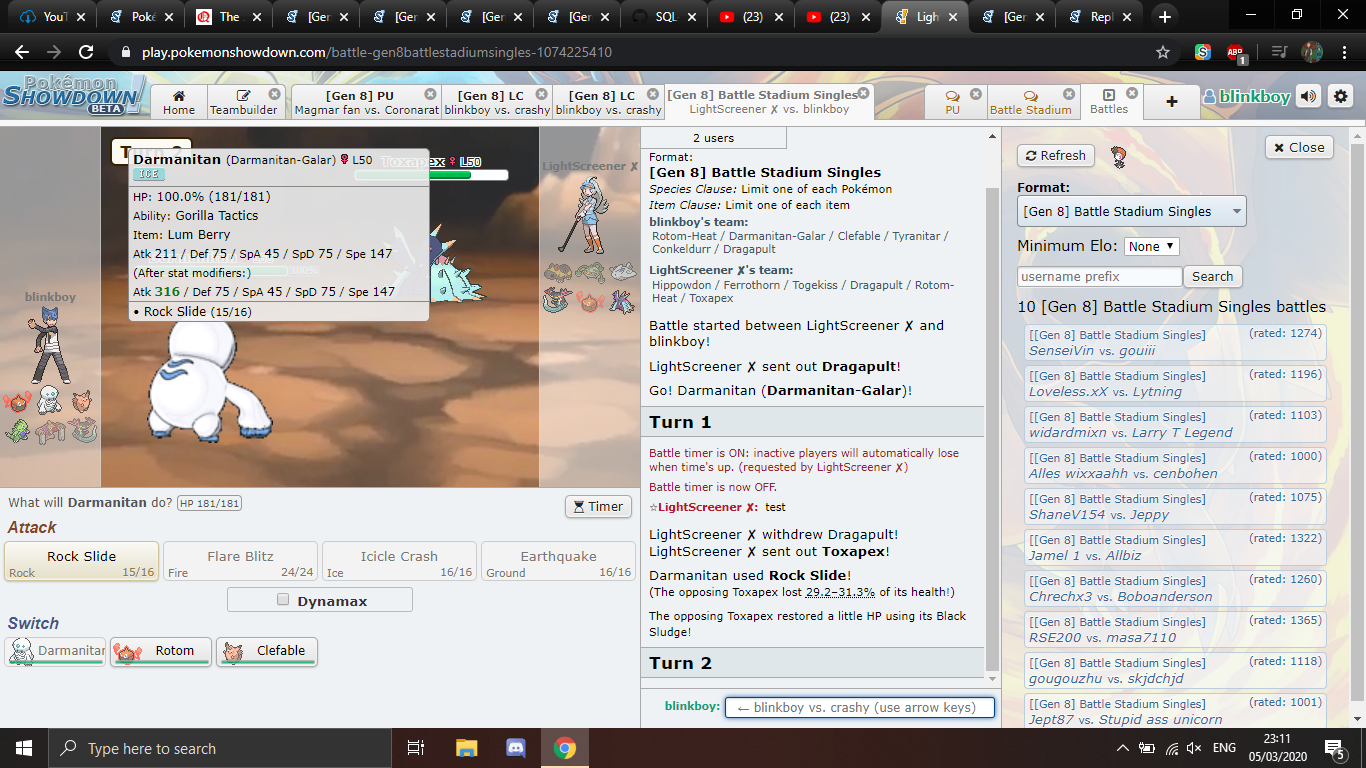
Task: Open Windows notification center
Action: coord(1335,748)
